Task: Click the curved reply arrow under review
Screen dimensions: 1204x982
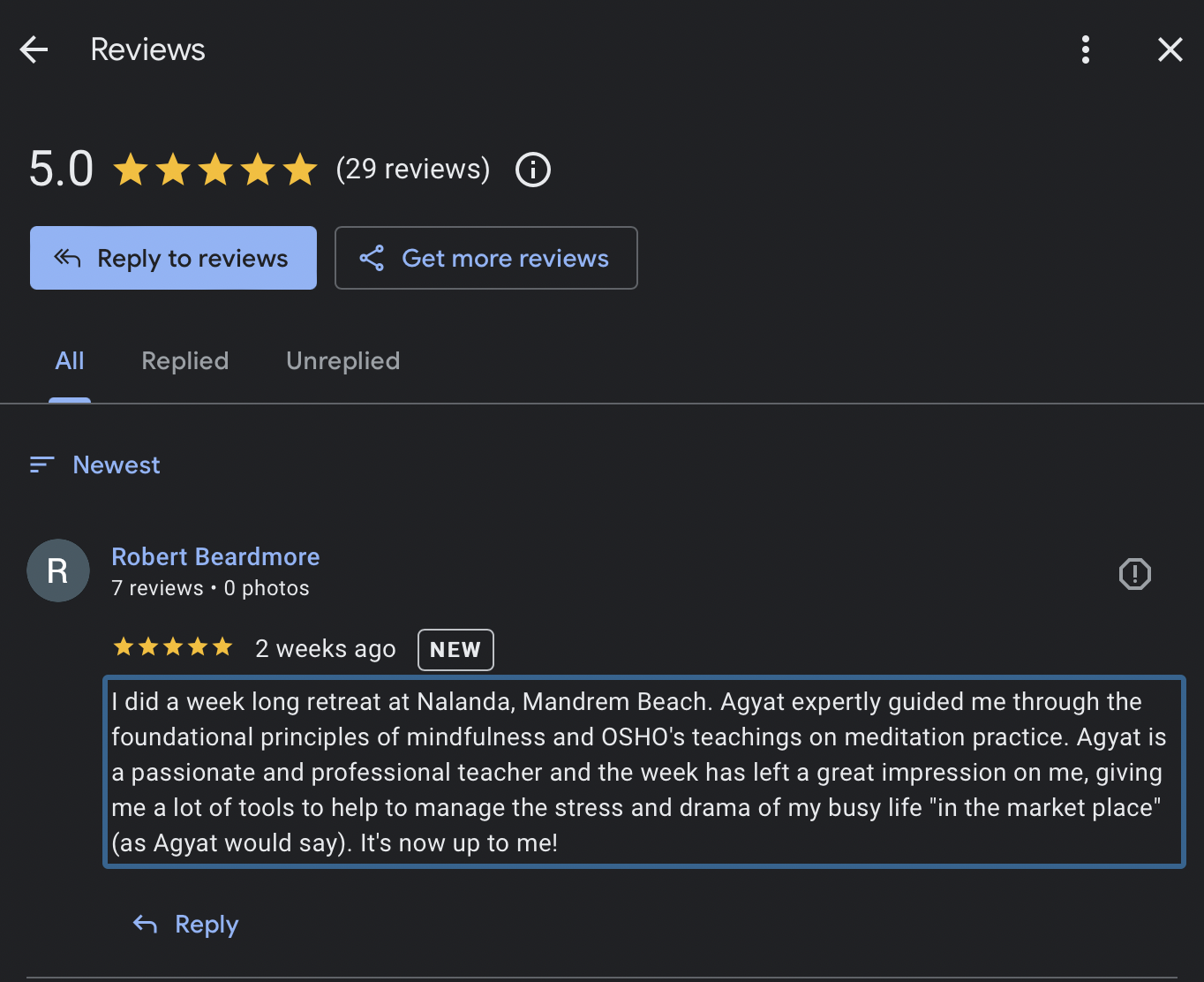Action: coord(146,925)
